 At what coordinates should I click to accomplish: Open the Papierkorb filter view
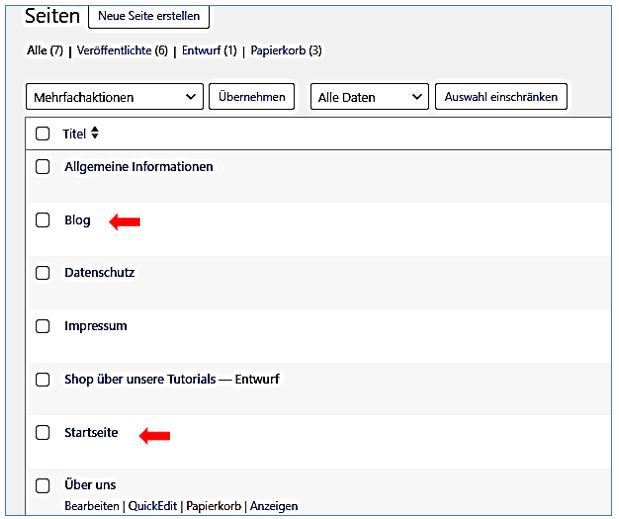286,50
